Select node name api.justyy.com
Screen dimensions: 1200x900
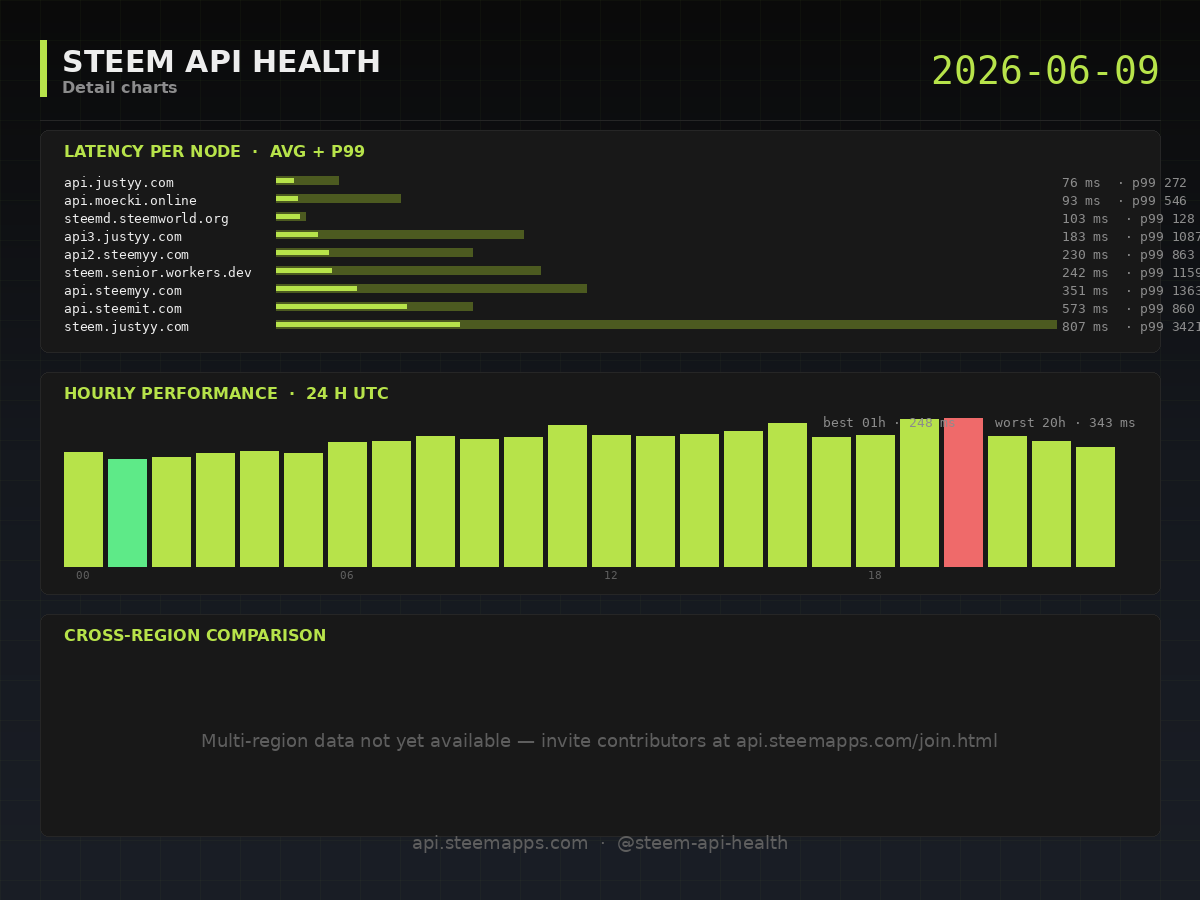pyautogui.click(x=119, y=183)
